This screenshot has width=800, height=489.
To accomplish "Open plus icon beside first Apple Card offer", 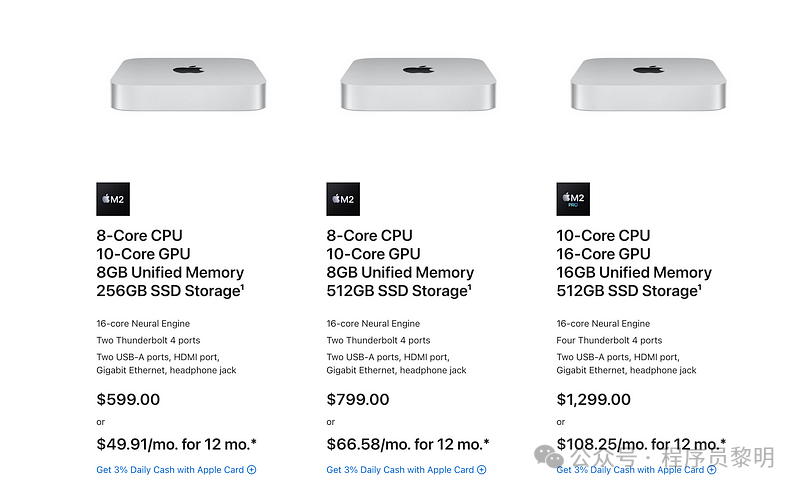I will point(252,470).
